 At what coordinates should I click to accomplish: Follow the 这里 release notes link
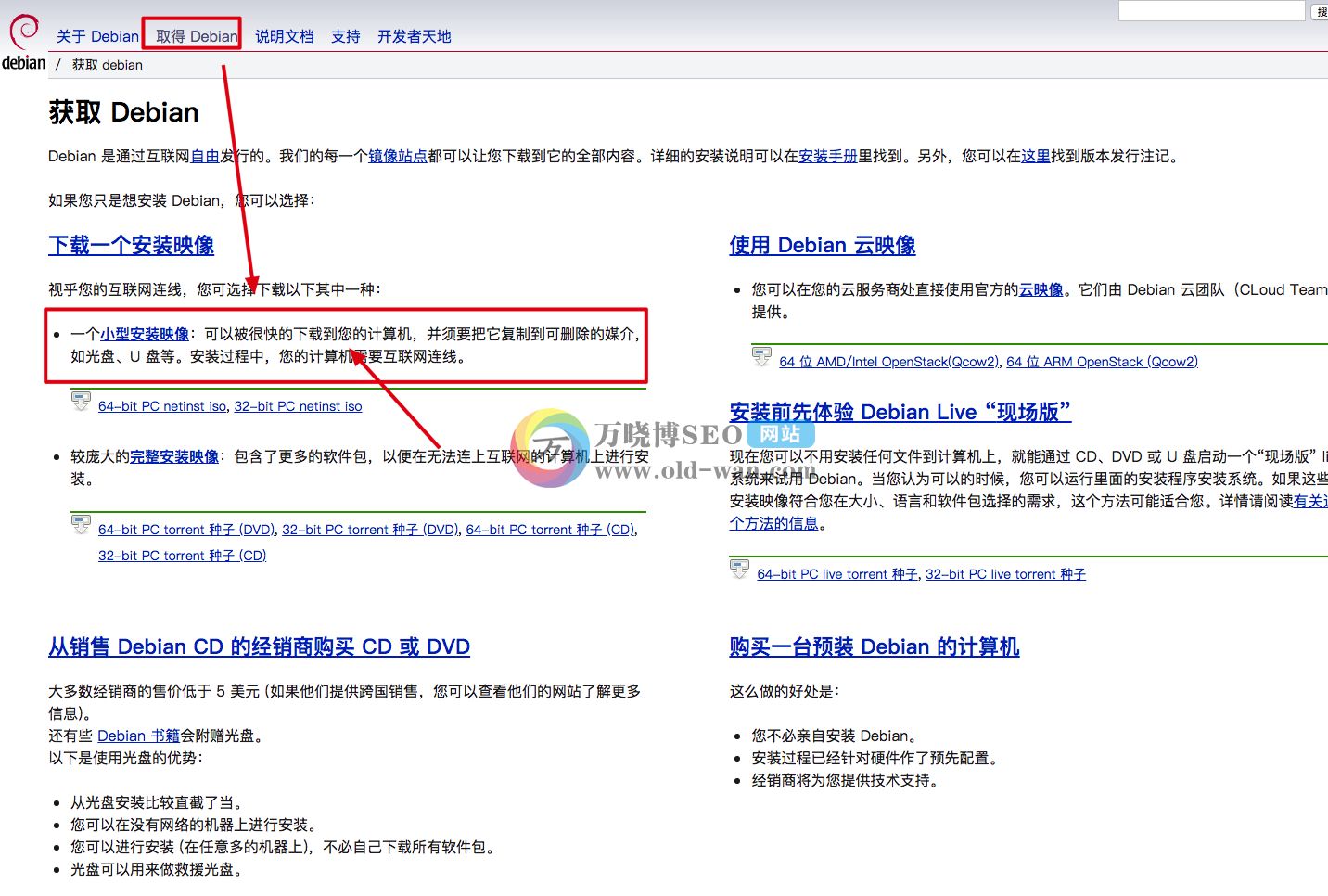point(1036,156)
